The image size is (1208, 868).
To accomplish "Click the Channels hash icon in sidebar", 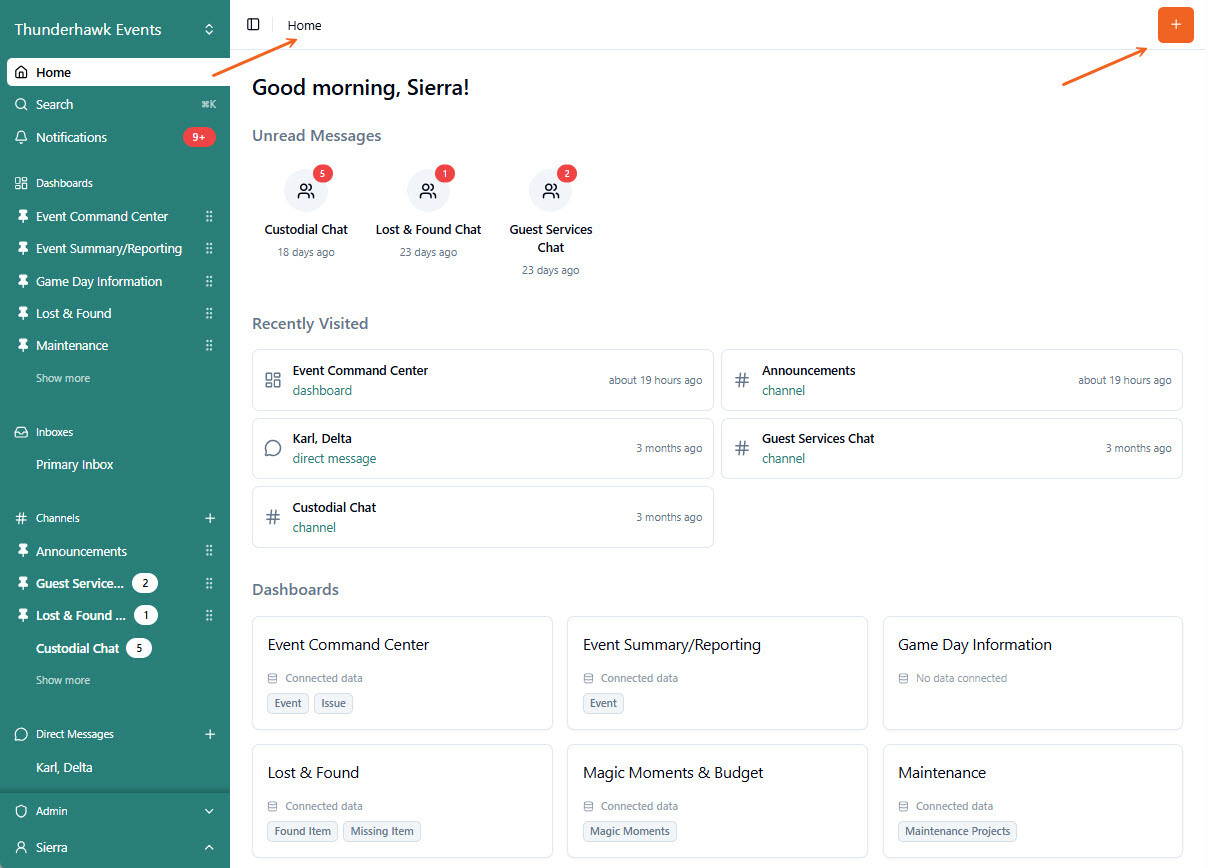I will 21,518.
